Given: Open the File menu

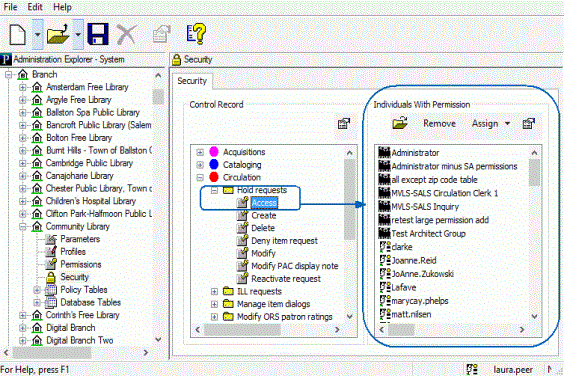Looking at the screenshot, I should 10,7.
